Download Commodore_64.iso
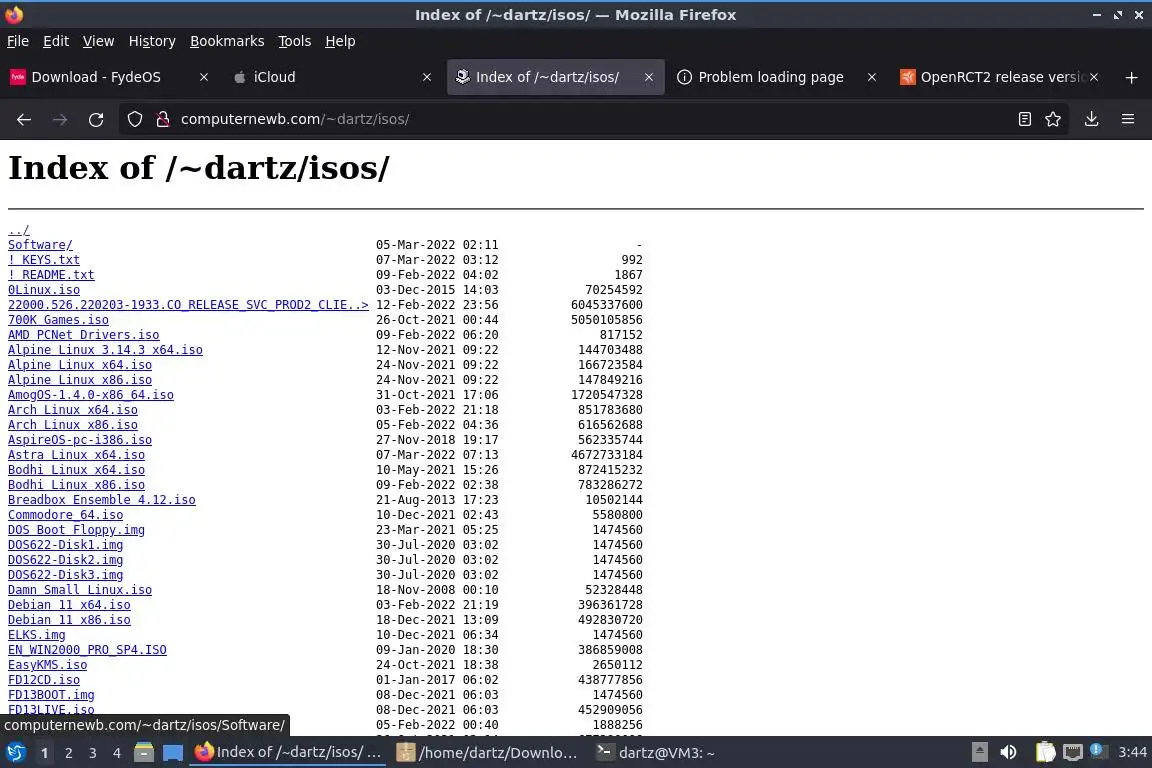The height and width of the screenshot is (768, 1152). [65, 515]
